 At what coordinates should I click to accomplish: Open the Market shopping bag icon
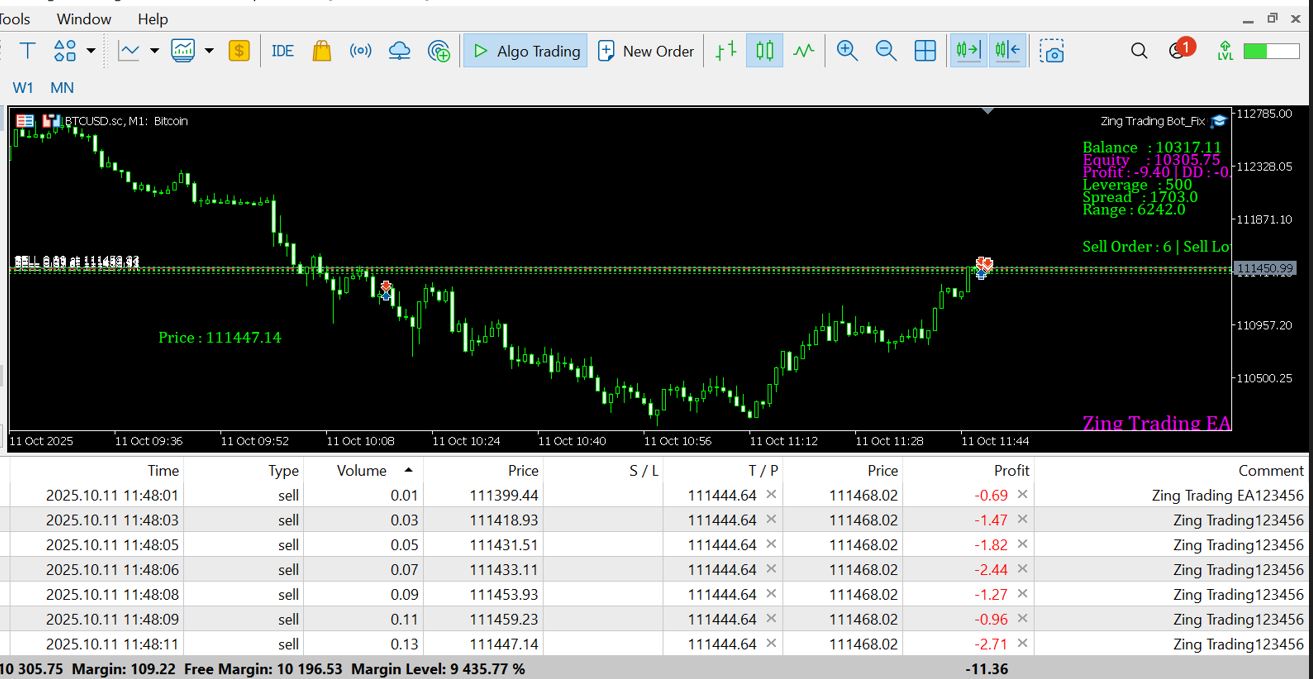click(322, 51)
